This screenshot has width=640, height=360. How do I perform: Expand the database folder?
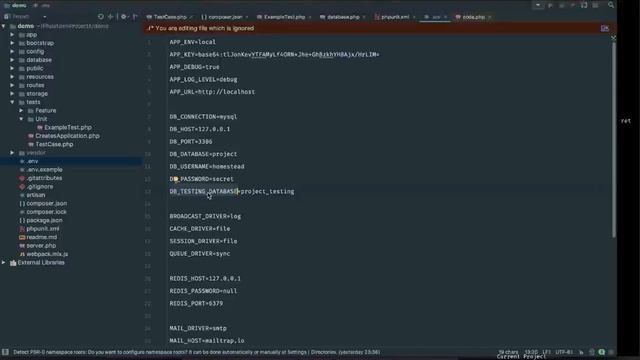(12, 60)
